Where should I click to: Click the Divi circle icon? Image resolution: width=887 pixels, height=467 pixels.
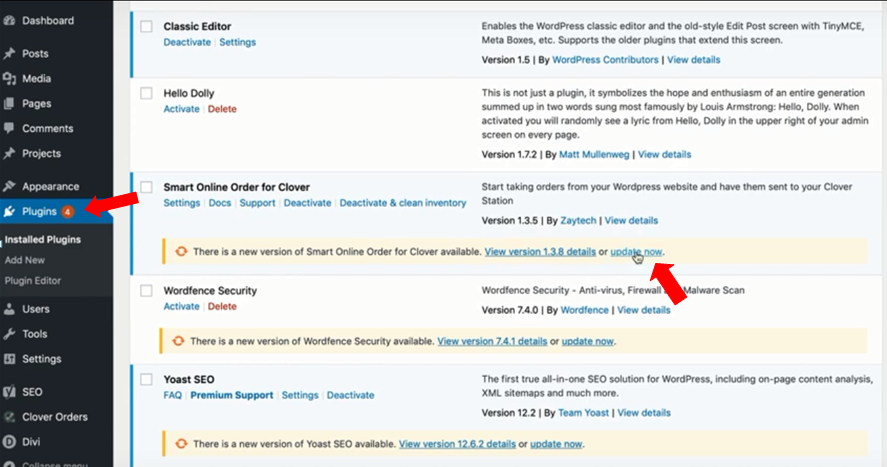click(x=9, y=442)
